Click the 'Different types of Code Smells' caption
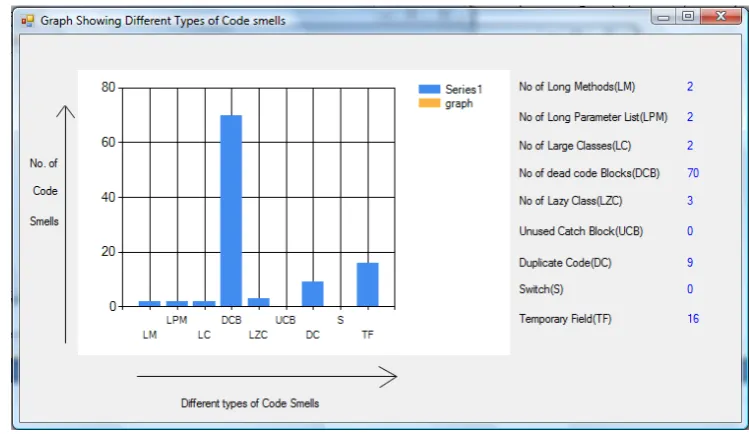This screenshot has width=749, height=434. pos(250,403)
